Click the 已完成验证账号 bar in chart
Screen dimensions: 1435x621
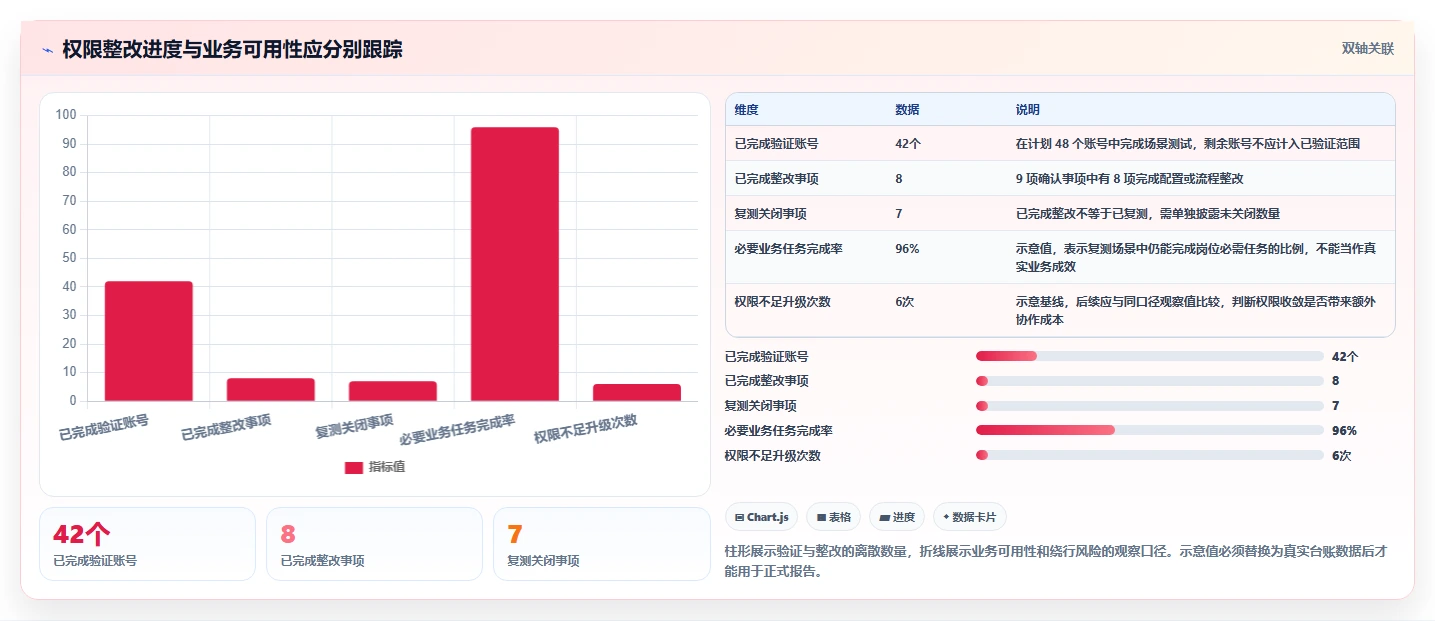pyautogui.click(x=149, y=341)
